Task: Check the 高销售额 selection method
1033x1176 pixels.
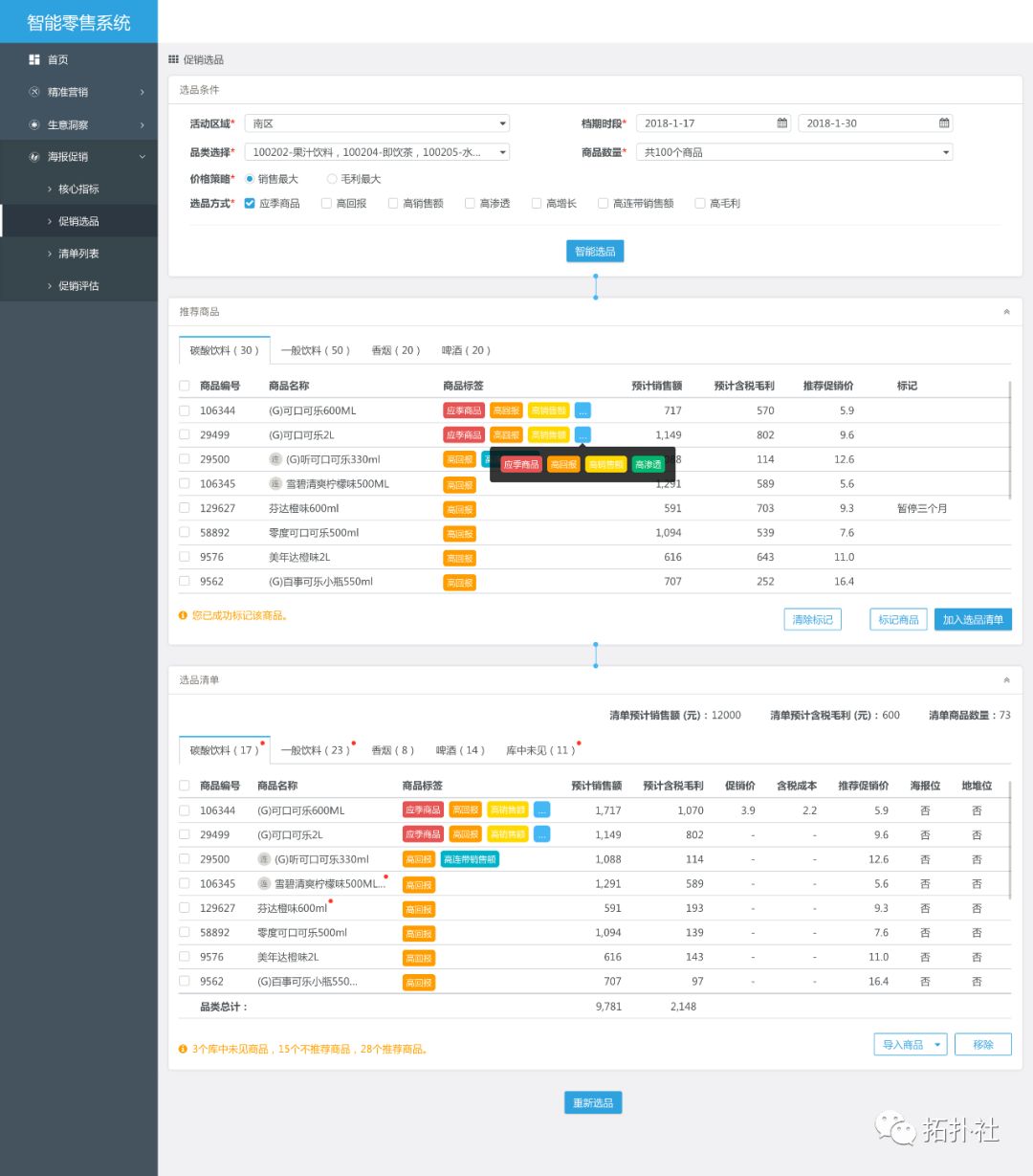Action: tap(393, 203)
